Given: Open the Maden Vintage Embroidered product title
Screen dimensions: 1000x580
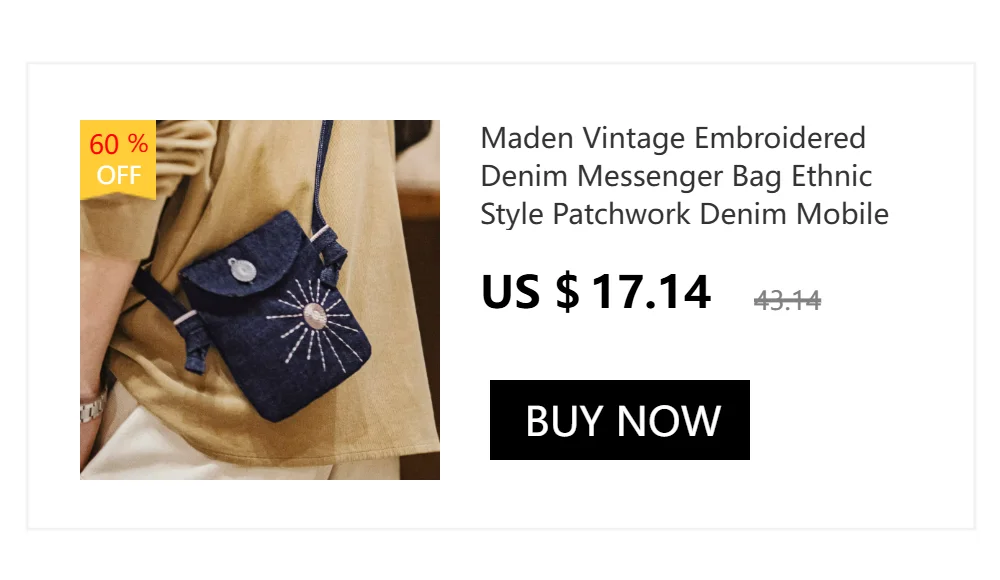Looking at the screenshot, I should click(684, 176).
